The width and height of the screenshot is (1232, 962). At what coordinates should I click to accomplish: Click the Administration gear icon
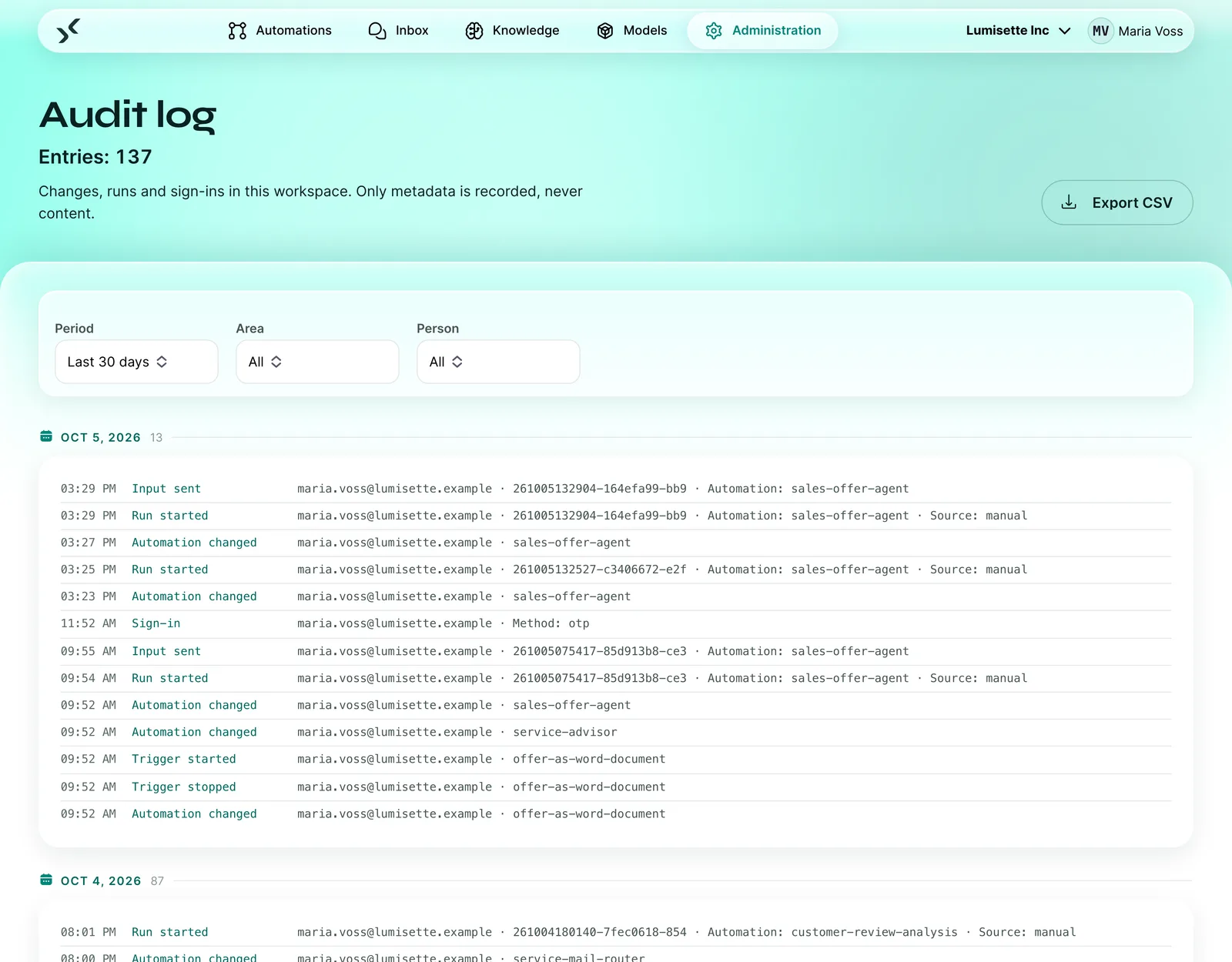click(x=714, y=31)
